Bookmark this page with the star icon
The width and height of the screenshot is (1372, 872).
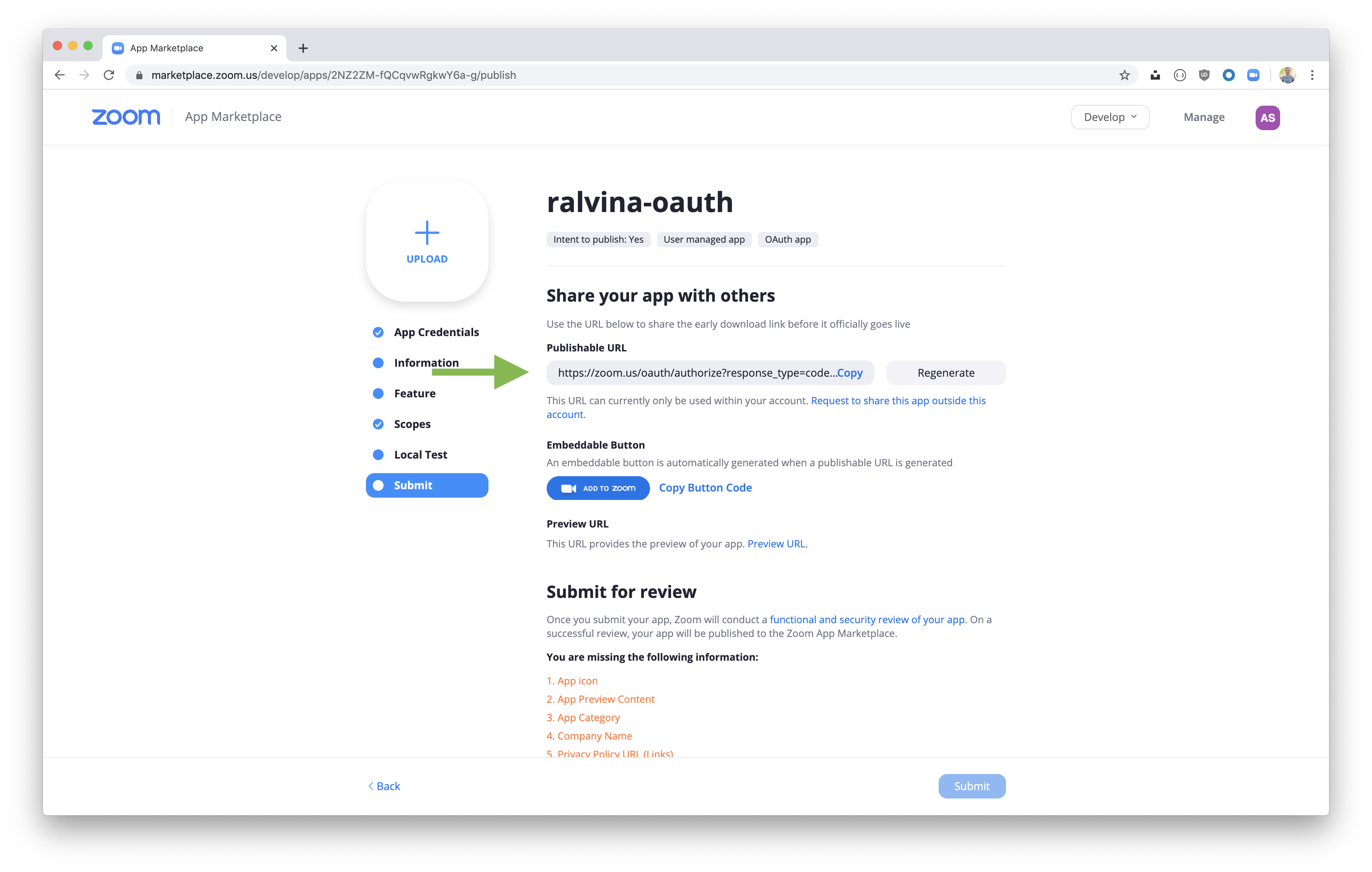coord(1124,75)
